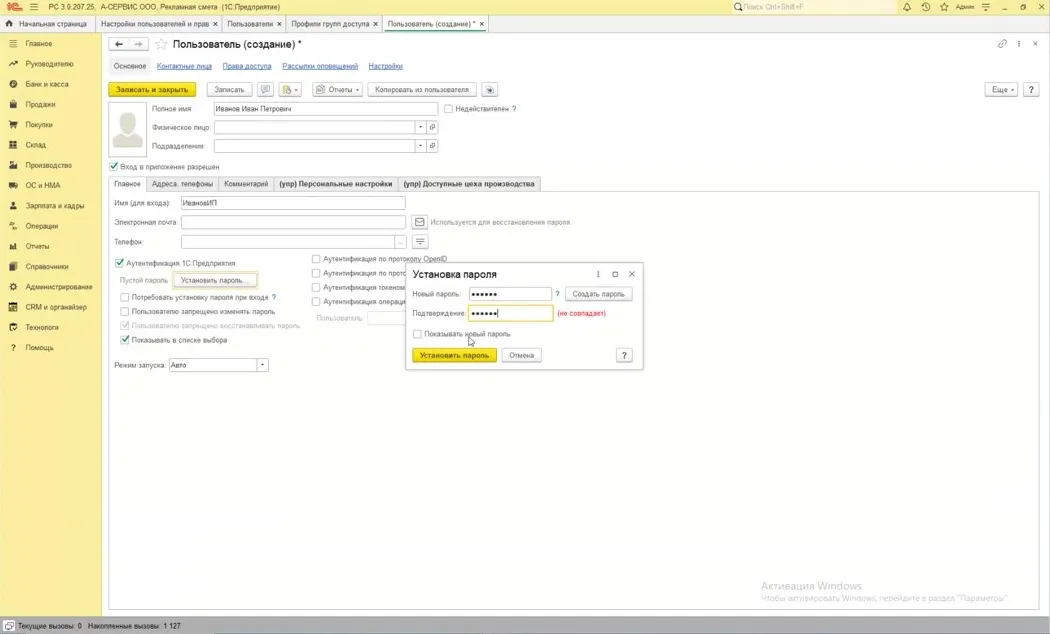Screen dimensions: 1050x634
Task: Uncheck Показывать в списке выбора
Action: click(x=125, y=340)
